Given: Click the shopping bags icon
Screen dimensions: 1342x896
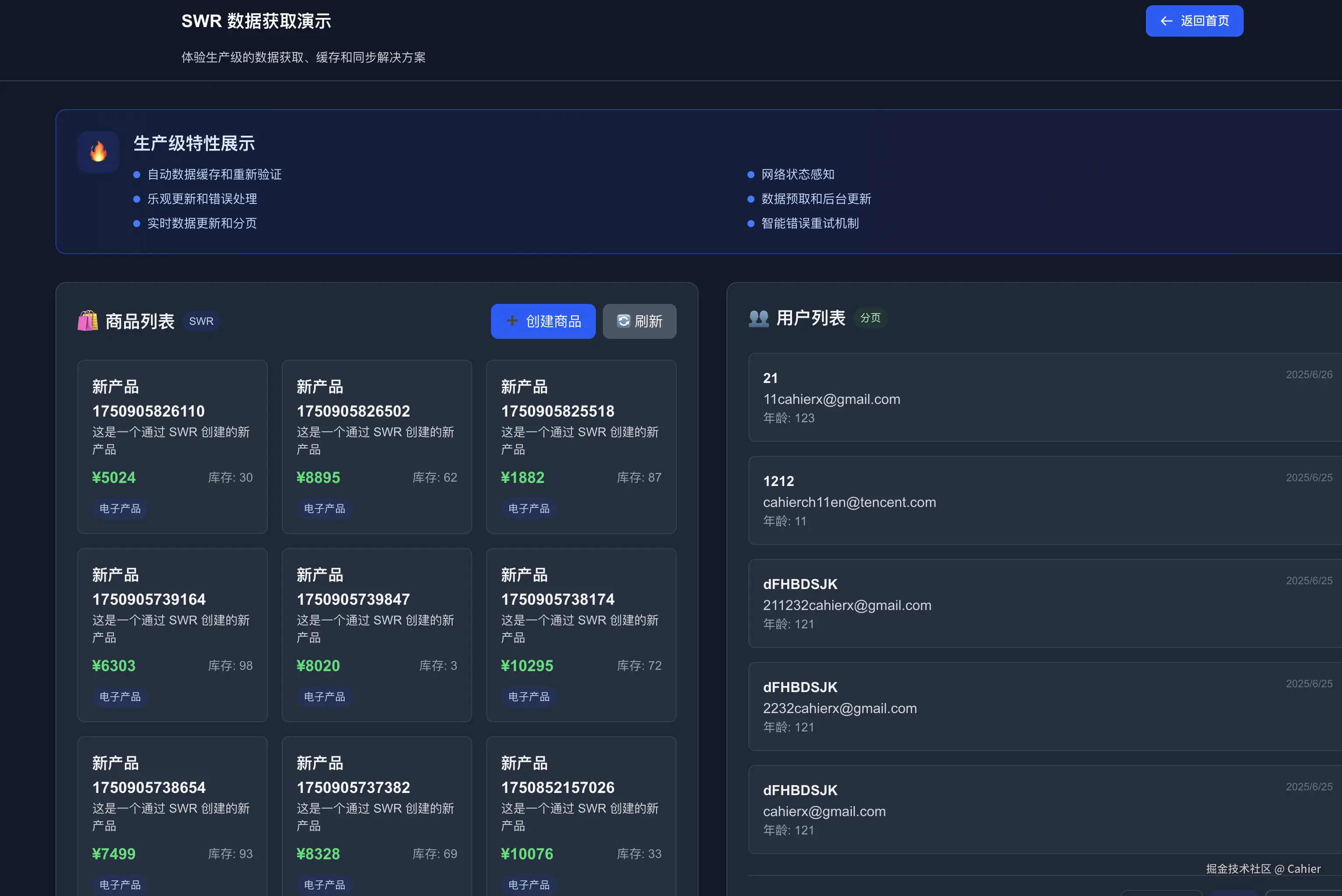Looking at the screenshot, I should pyautogui.click(x=87, y=320).
